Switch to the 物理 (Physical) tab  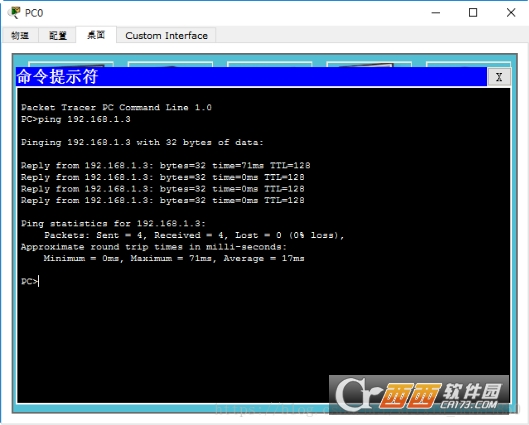20,35
